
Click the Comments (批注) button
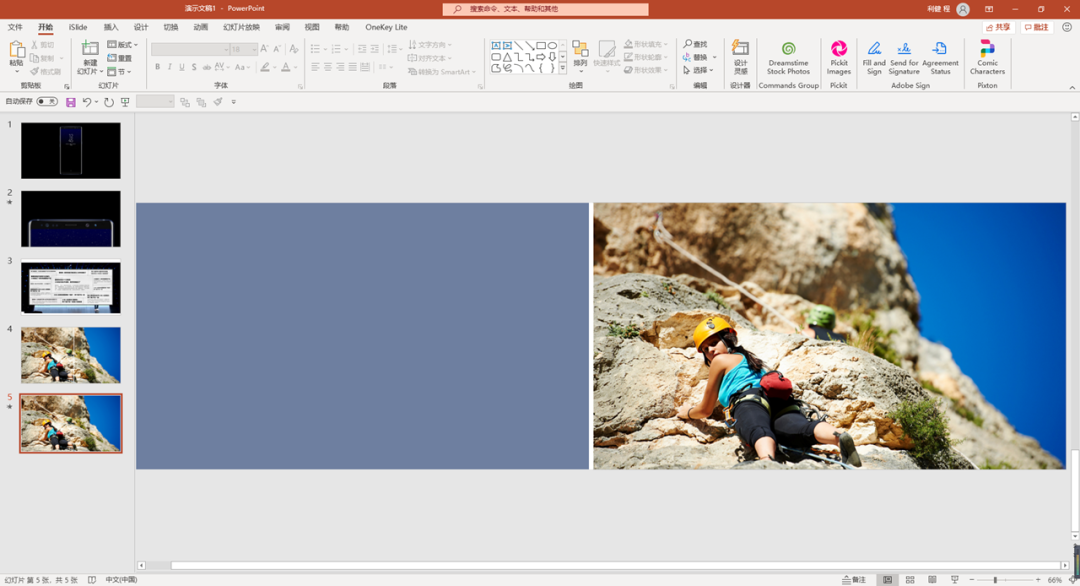click(x=1037, y=27)
